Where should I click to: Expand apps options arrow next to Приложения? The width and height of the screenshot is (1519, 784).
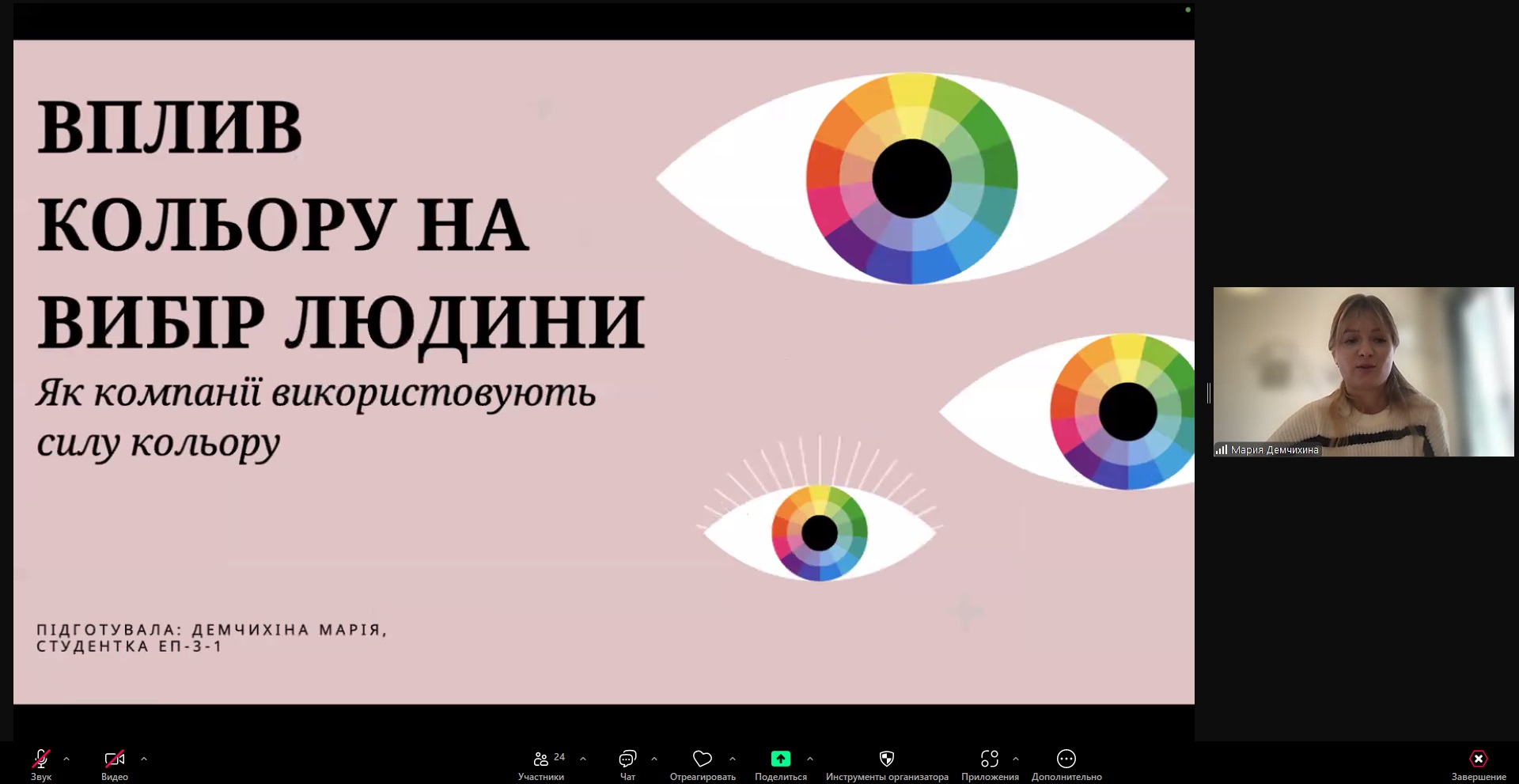click(x=1016, y=759)
